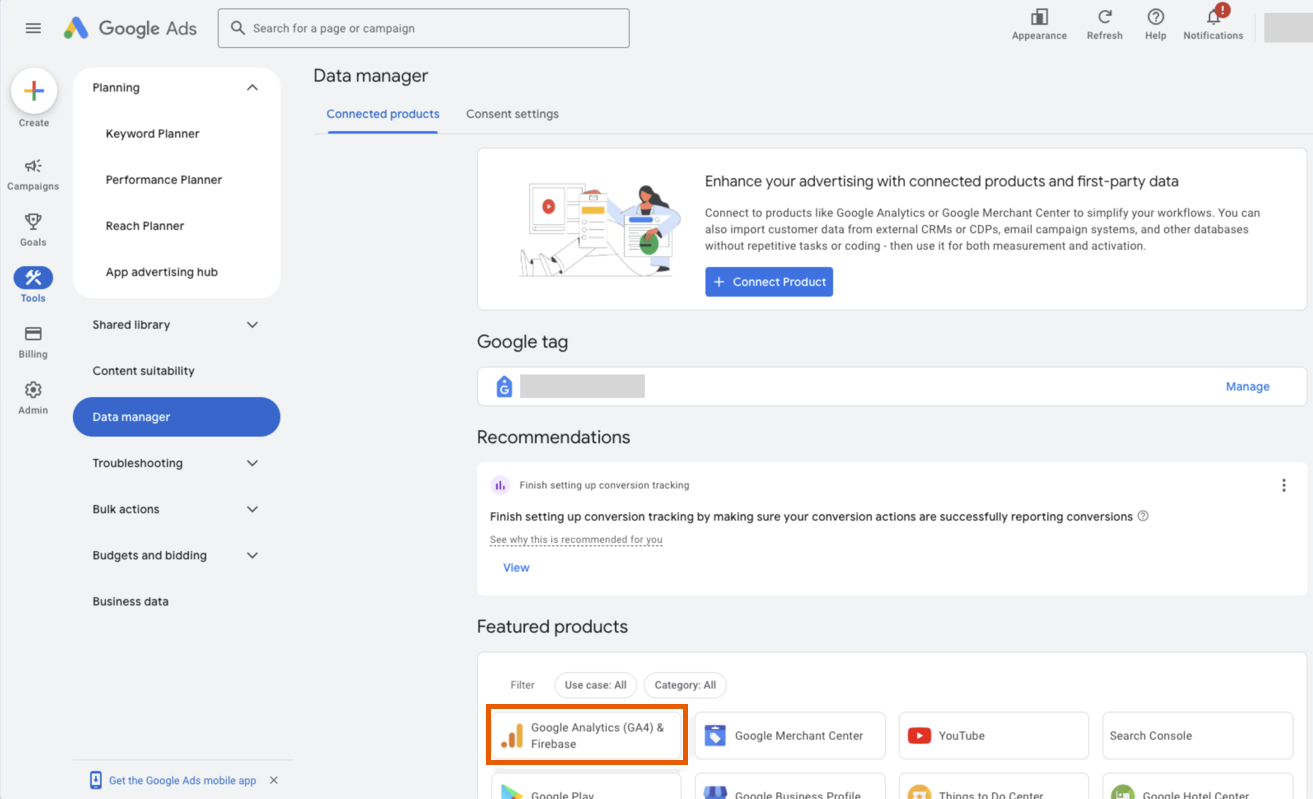The height and width of the screenshot is (799, 1313).
Task: Expand the Troubleshooting section
Action: (252, 463)
